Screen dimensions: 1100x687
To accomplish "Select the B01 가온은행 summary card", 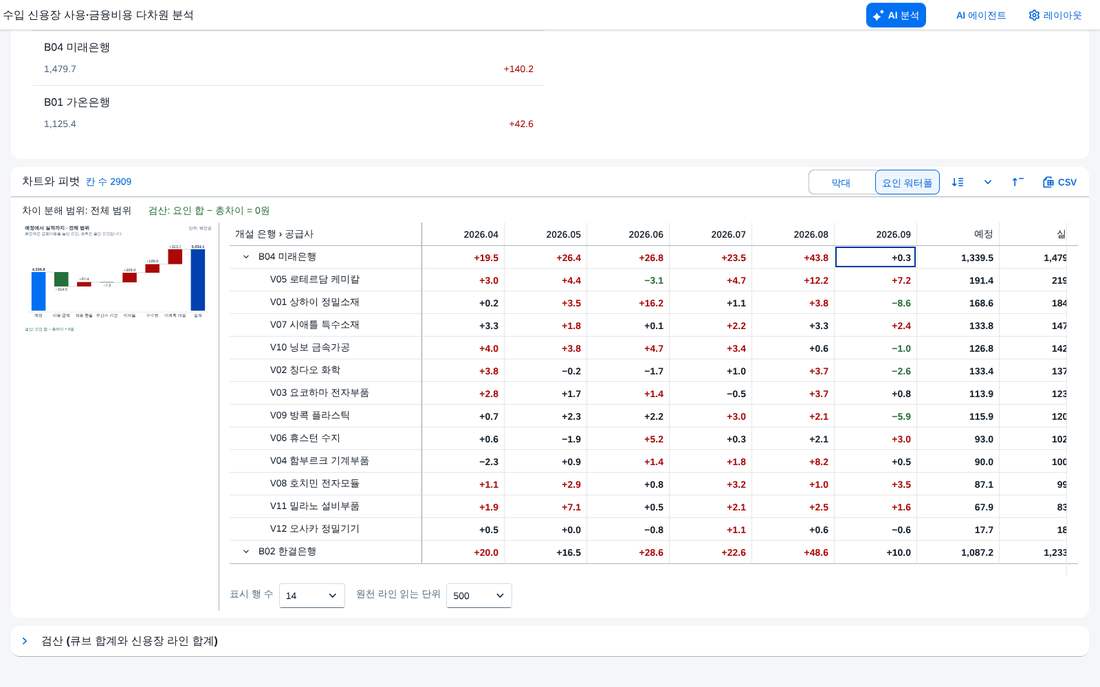I will 288,113.
